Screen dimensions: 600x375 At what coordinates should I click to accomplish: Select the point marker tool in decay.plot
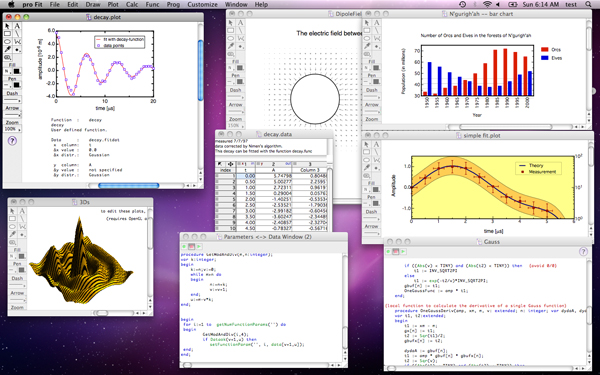point(17,49)
